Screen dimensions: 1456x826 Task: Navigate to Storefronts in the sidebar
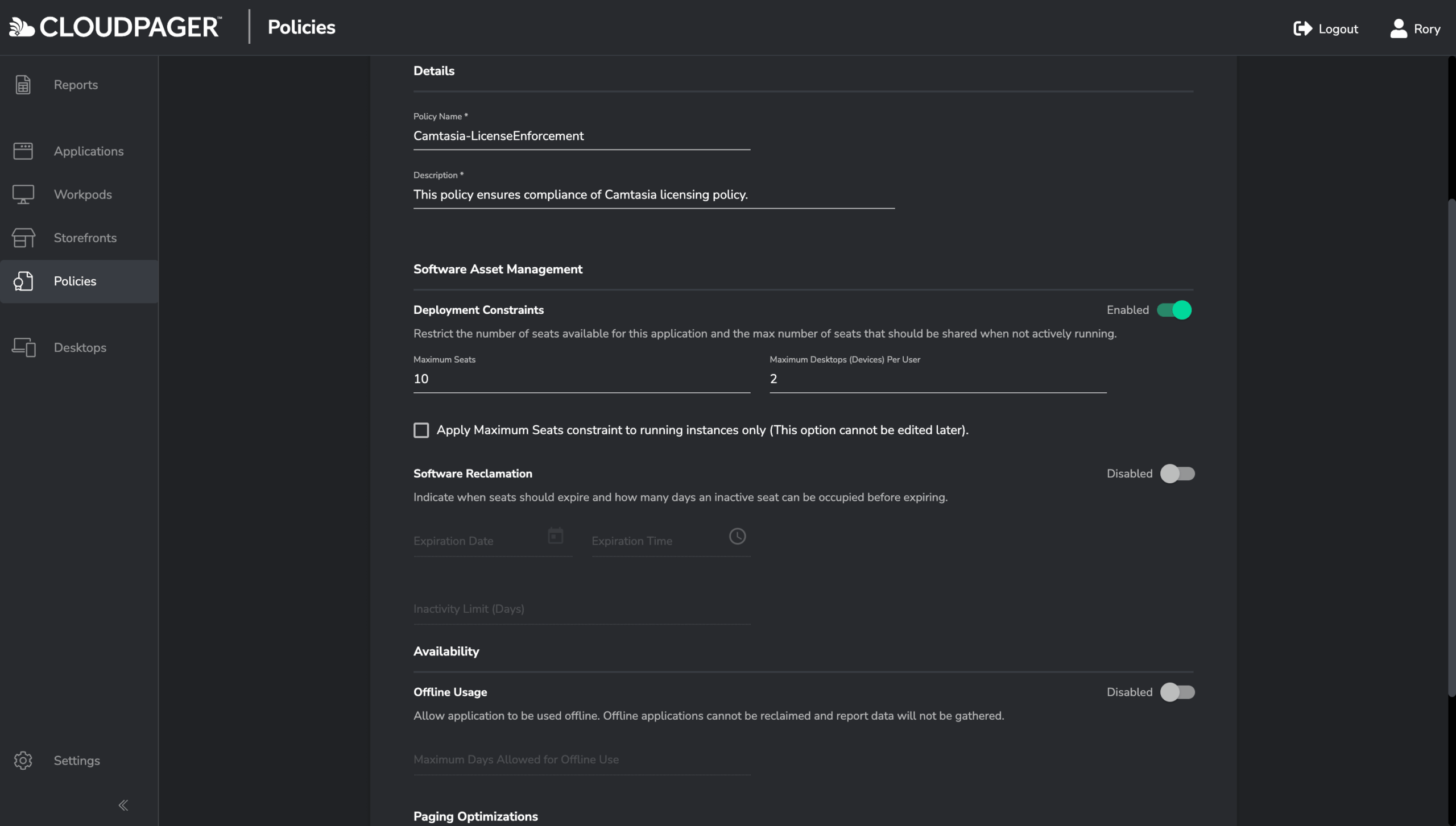click(79, 238)
